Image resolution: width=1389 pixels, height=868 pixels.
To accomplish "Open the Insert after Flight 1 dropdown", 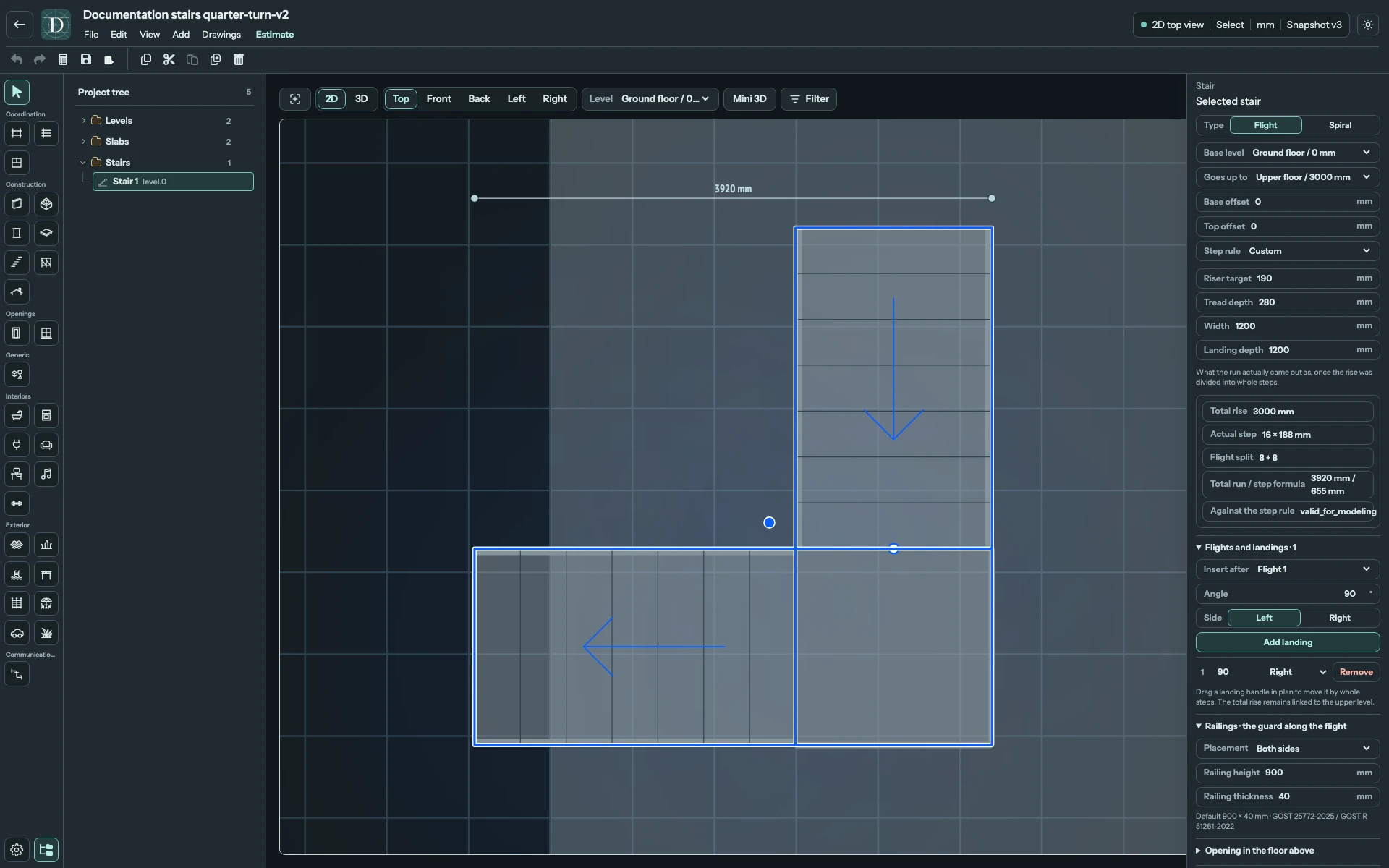I will [x=1287, y=569].
